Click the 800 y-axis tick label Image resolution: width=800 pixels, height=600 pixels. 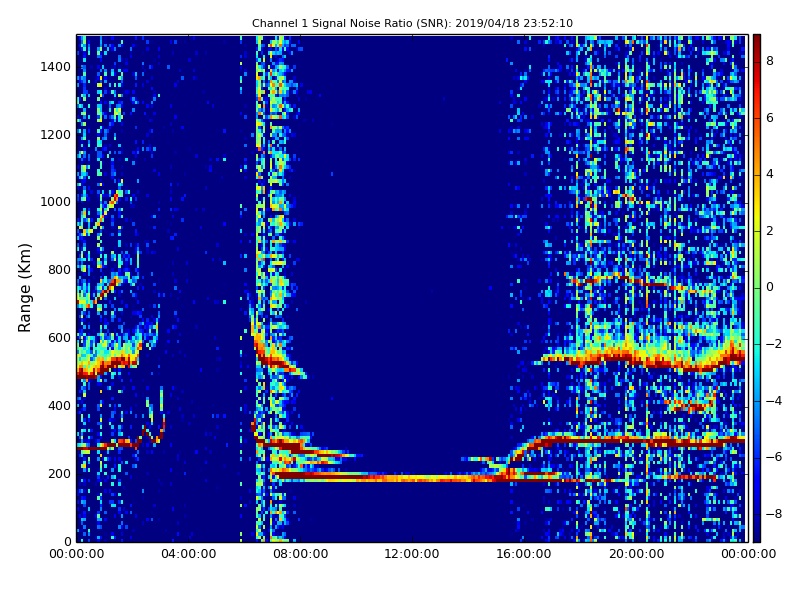59,270
